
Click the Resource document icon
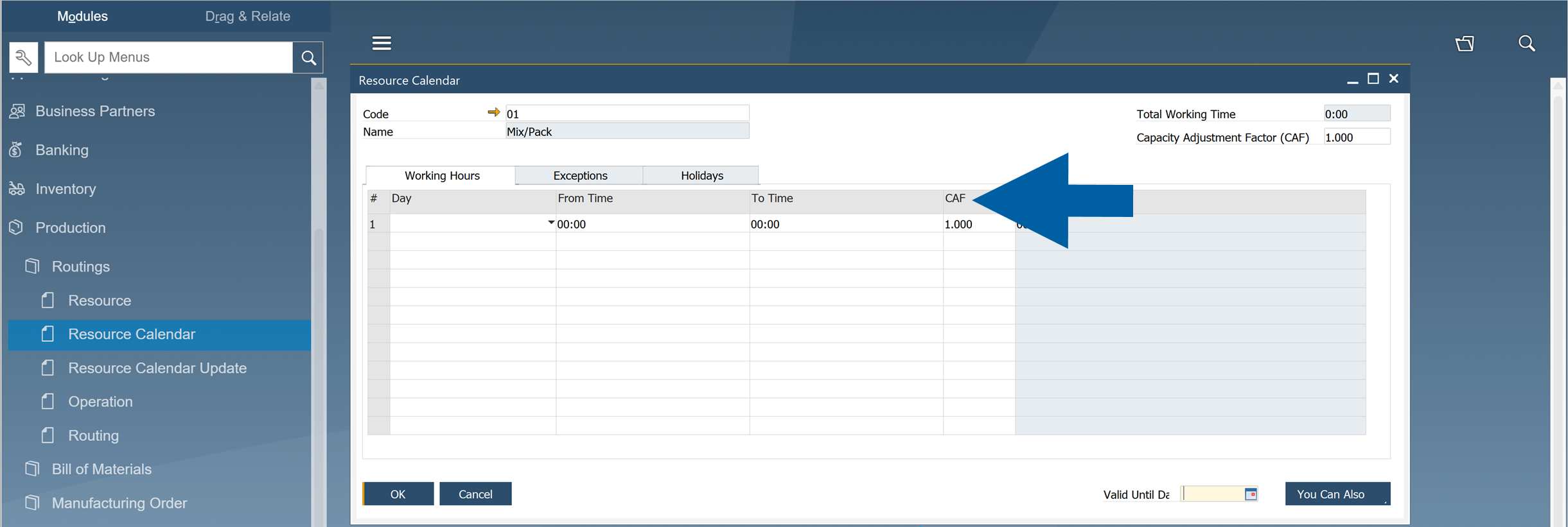[x=48, y=300]
